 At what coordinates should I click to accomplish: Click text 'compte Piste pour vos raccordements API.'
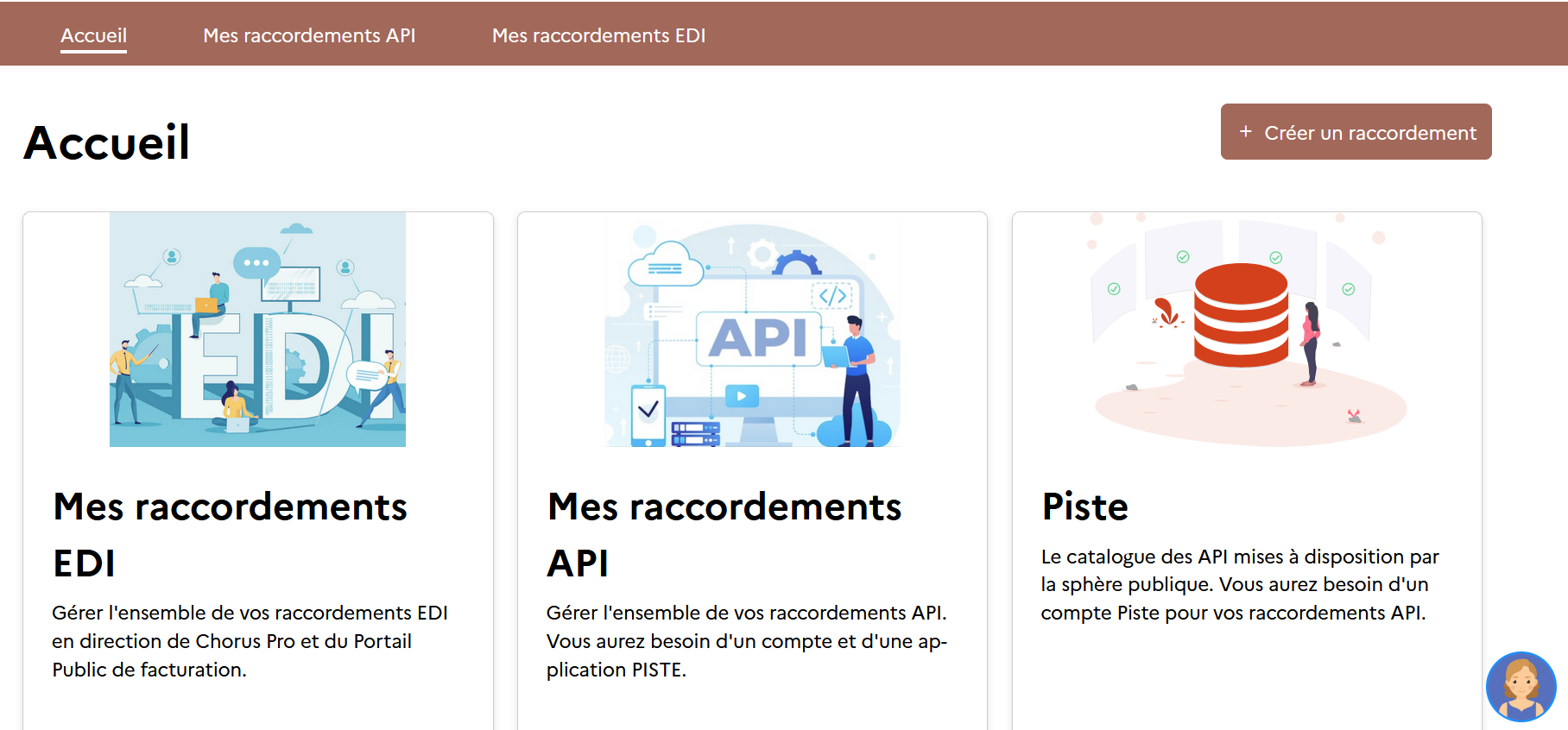(x=1233, y=613)
